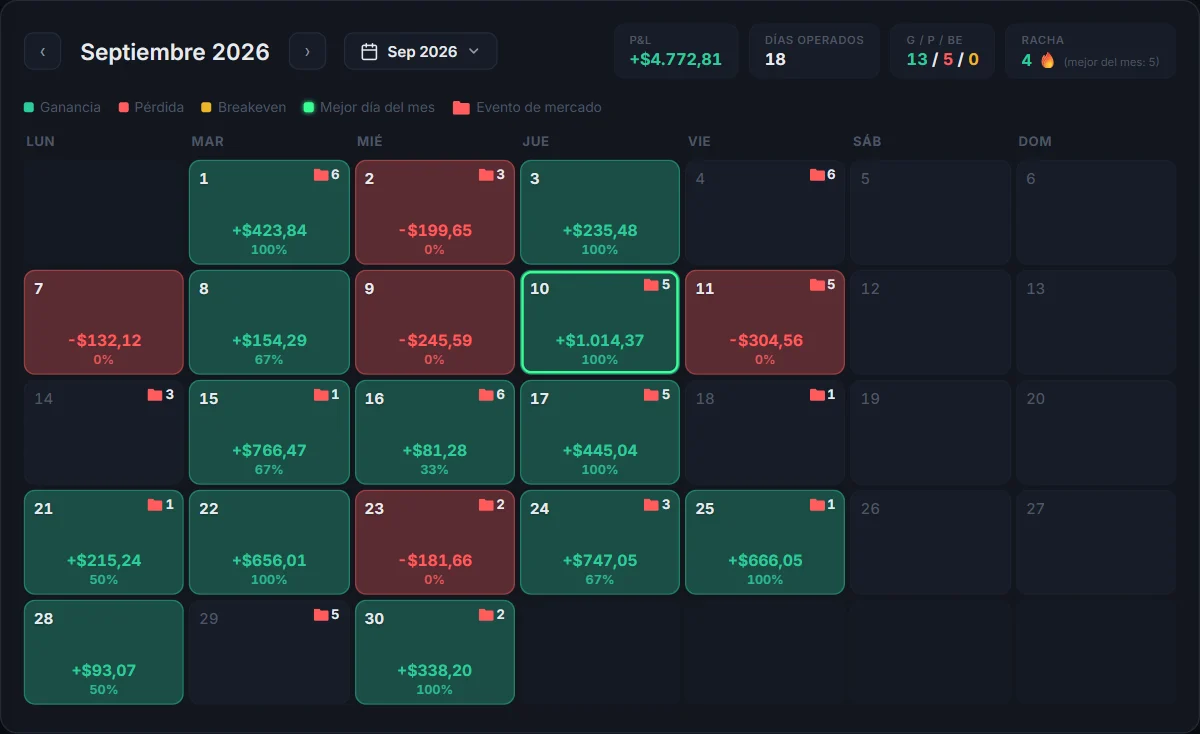Click the JUE column header
This screenshot has width=1200, height=734.
click(535, 141)
